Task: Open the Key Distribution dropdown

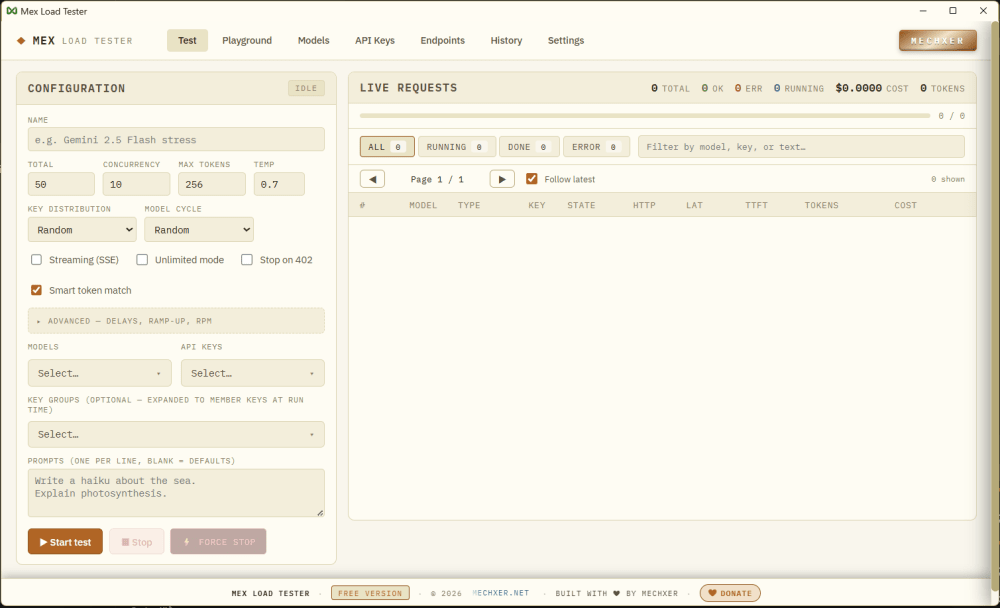Action: [82, 230]
